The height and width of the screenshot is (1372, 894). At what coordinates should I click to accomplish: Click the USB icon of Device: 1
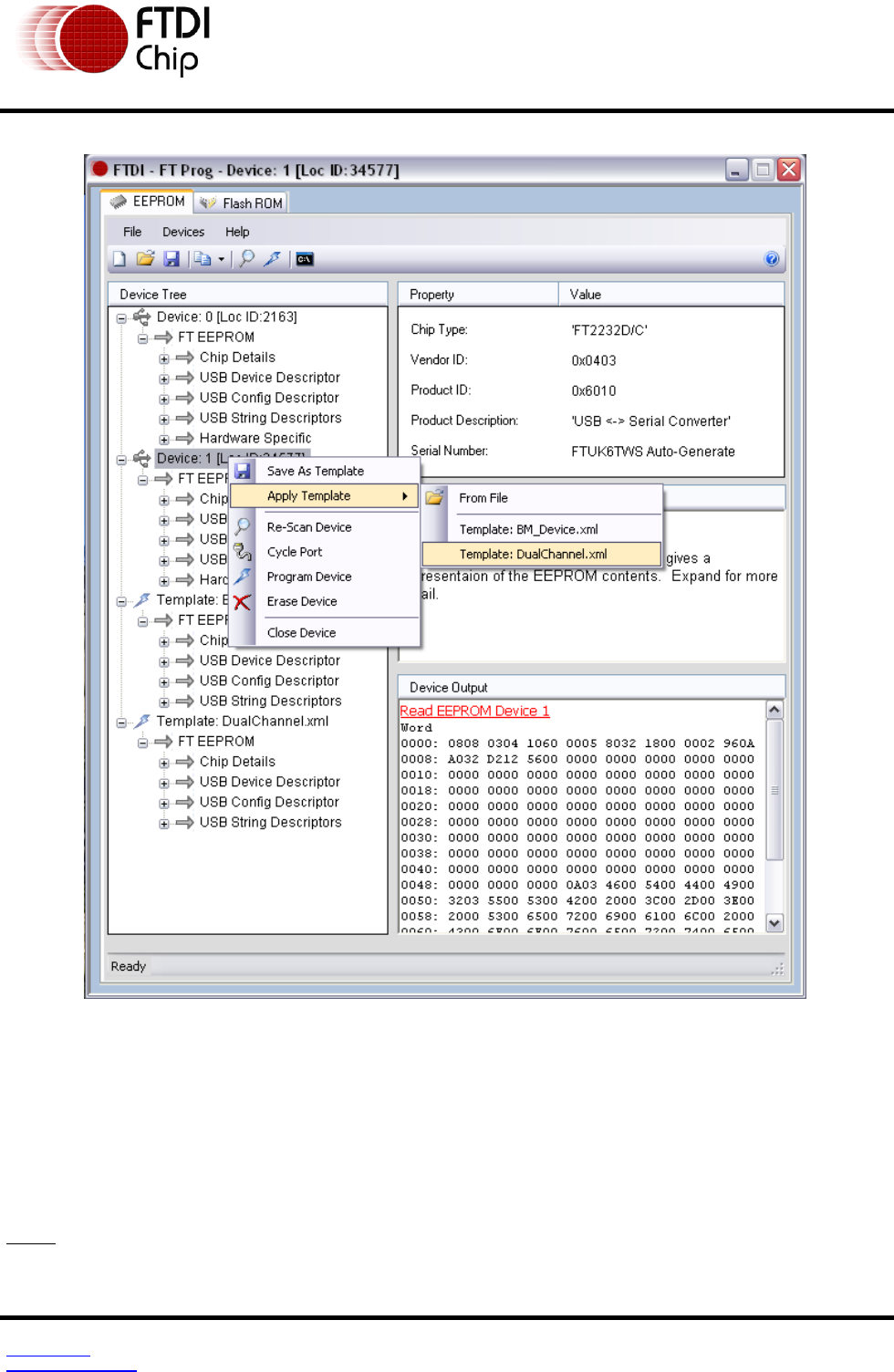pyautogui.click(x=142, y=458)
